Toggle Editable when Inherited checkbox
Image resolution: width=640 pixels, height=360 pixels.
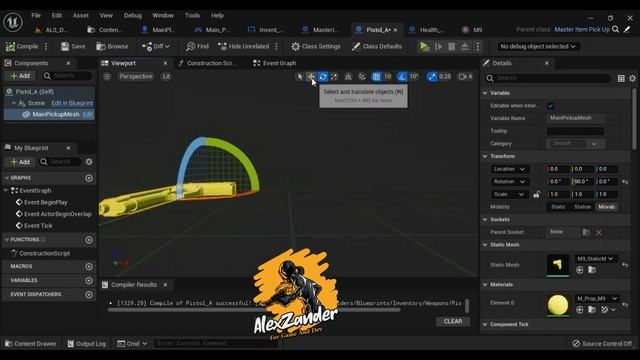[550, 106]
